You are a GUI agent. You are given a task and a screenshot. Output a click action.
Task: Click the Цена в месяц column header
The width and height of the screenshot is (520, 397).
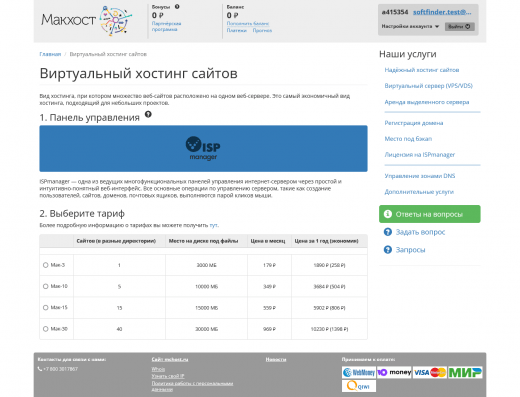pos(268,241)
